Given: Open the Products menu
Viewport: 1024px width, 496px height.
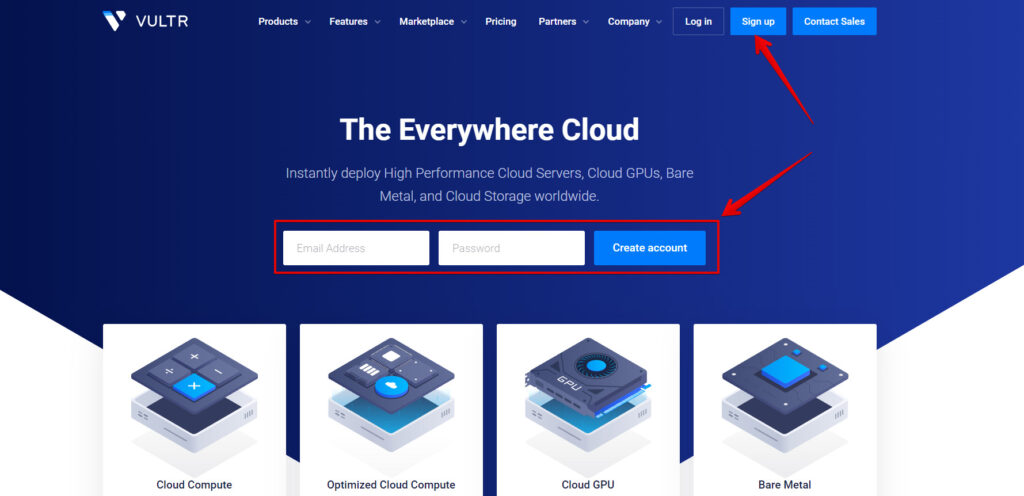Looking at the screenshot, I should tap(278, 22).
